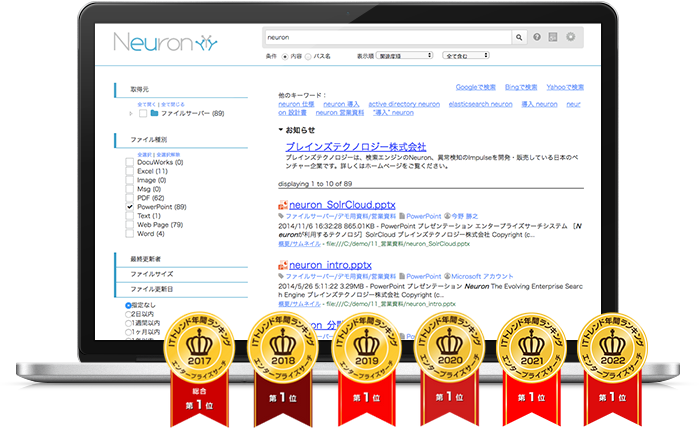Viewport: 700px width, 430px height.
Task: Open ブレインズテクノロジー株式会社 announcement link
Action: pos(356,146)
